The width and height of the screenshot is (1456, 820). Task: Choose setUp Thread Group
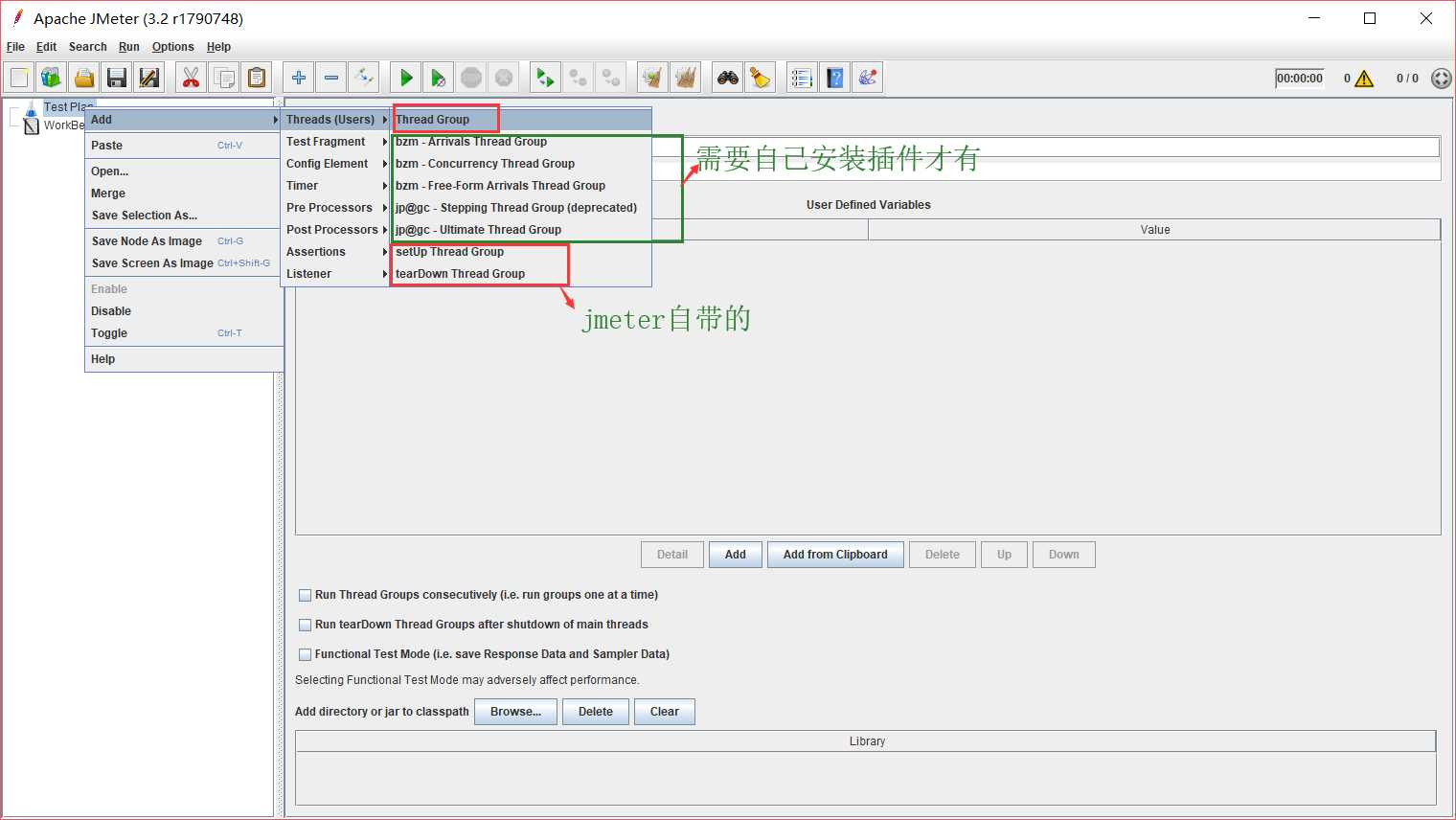point(522,252)
